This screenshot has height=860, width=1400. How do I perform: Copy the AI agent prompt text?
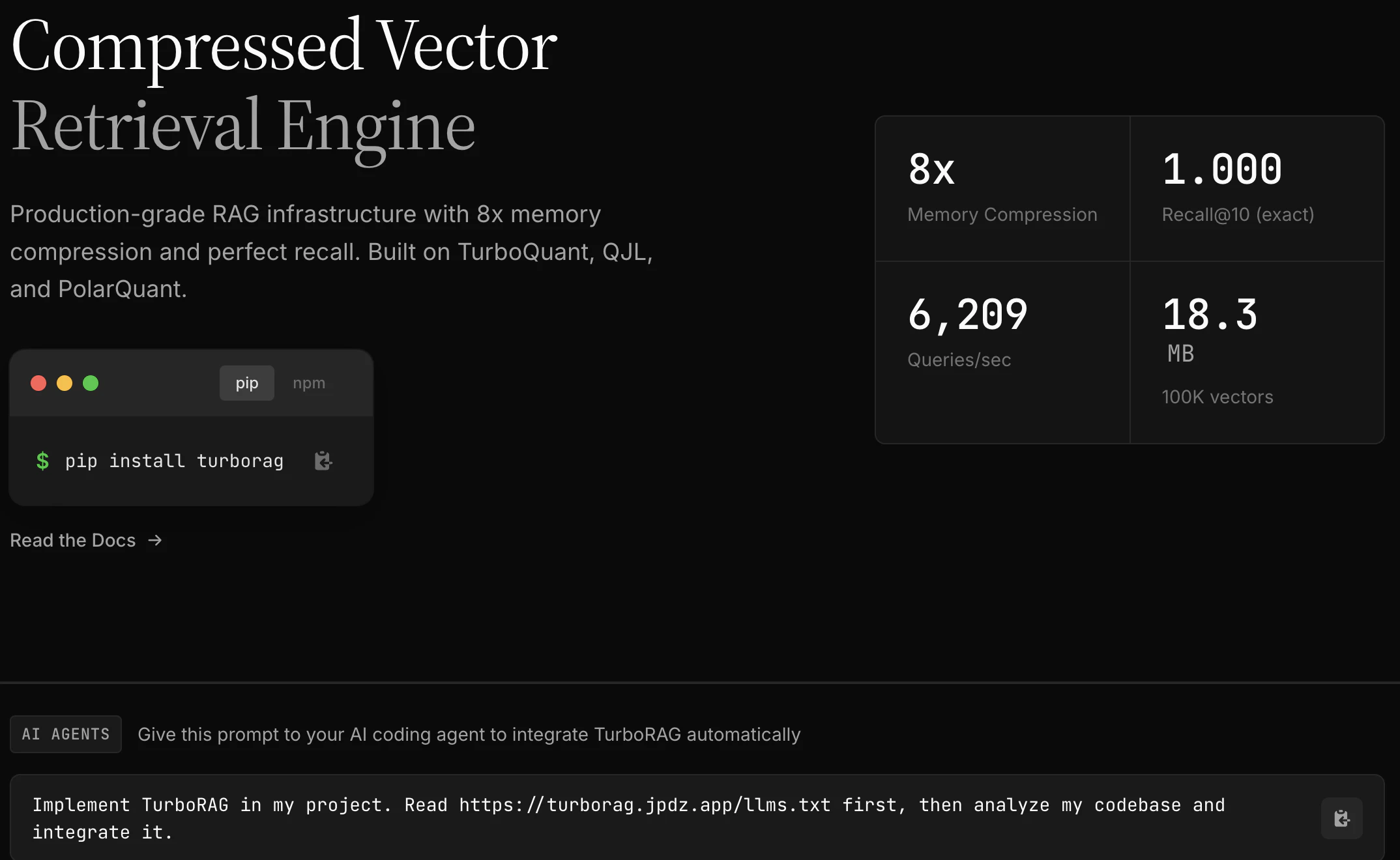pos(1341,818)
